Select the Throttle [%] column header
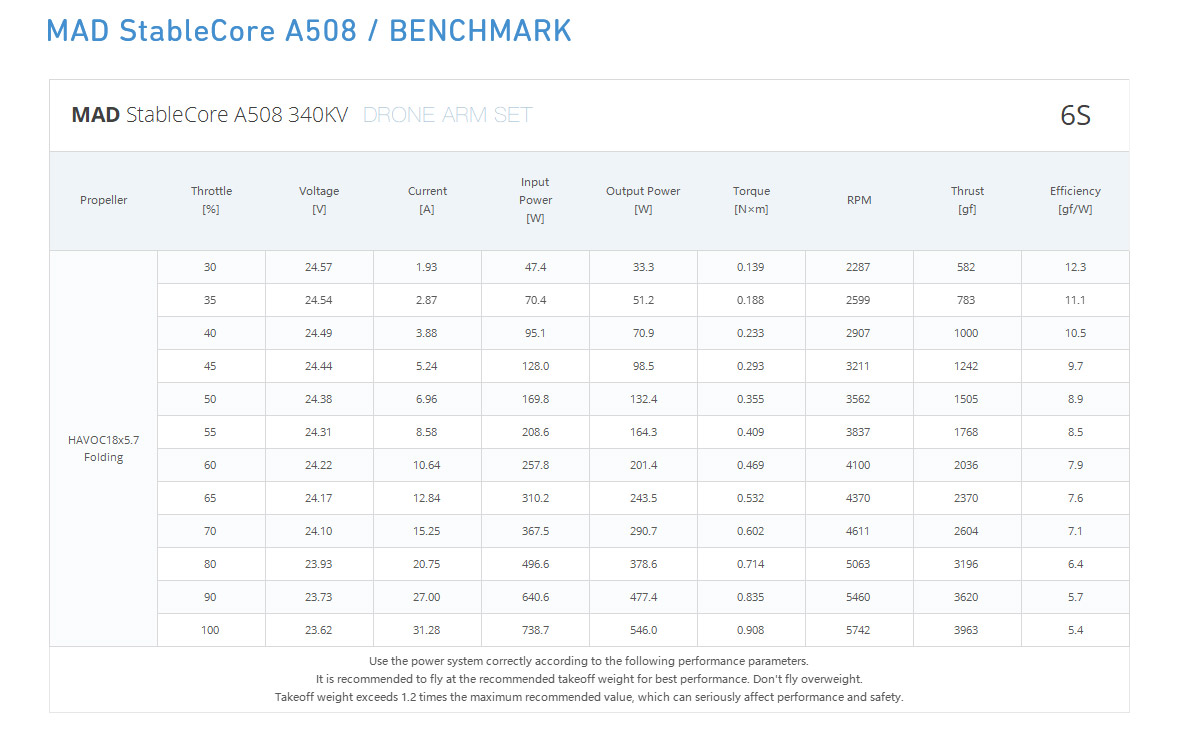The width and height of the screenshot is (1180, 754). (211, 200)
